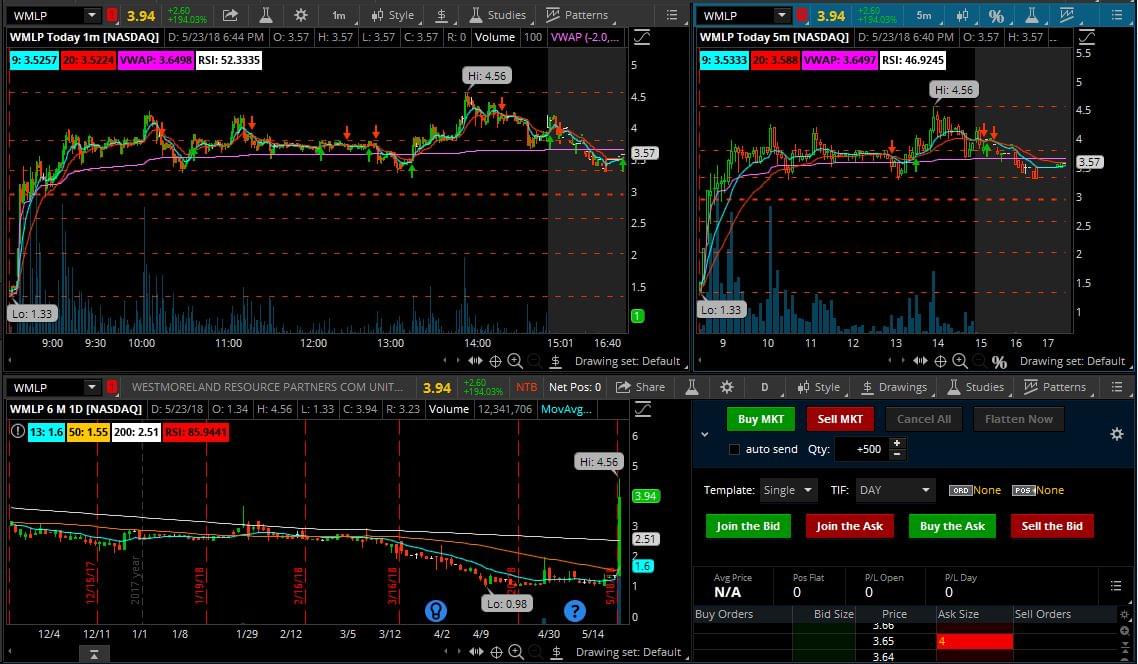This screenshot has height=664, width=1138.
Task: Open studies flask icon in 5m chart
Action: [x=1031, y=15]
